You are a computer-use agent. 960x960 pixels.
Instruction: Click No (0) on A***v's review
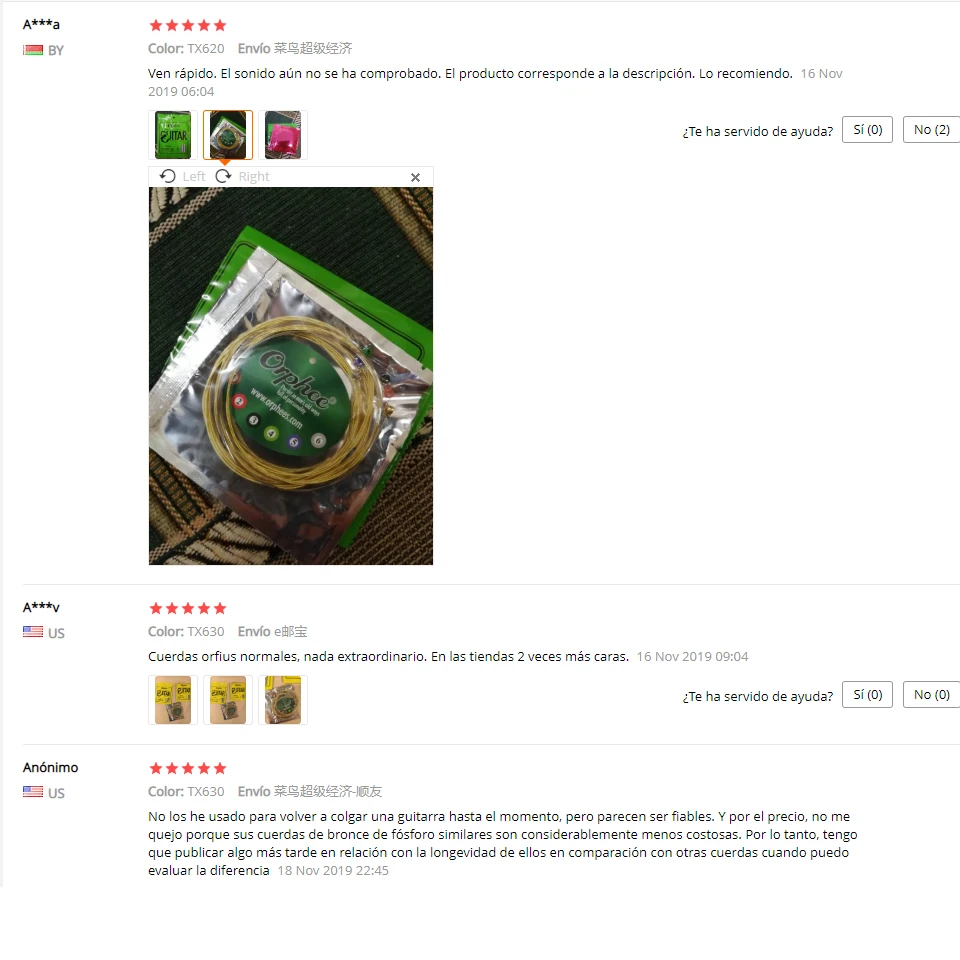tap(931, 695)
